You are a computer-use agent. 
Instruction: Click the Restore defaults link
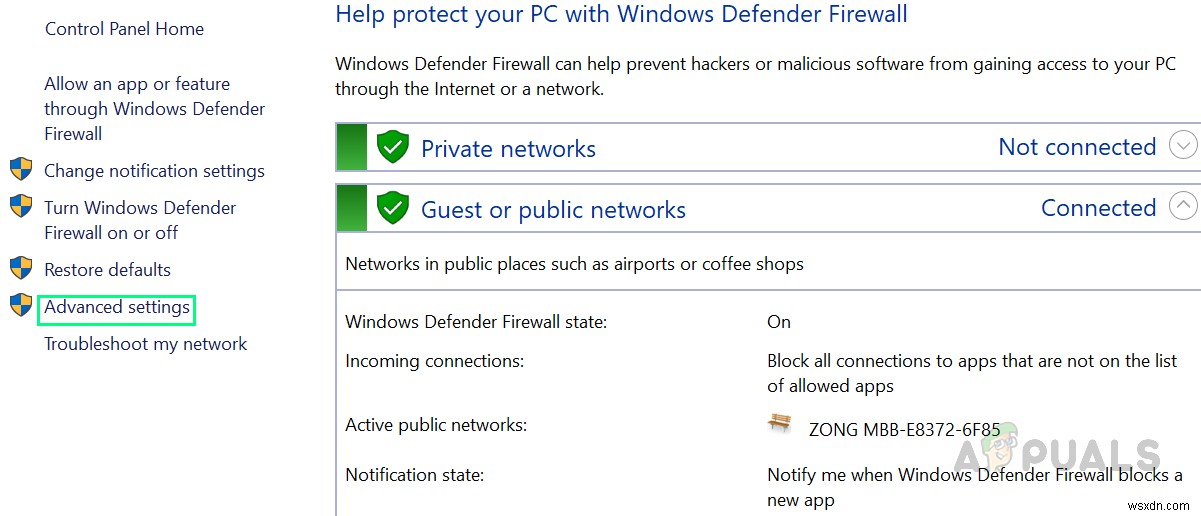coord(107,269)
